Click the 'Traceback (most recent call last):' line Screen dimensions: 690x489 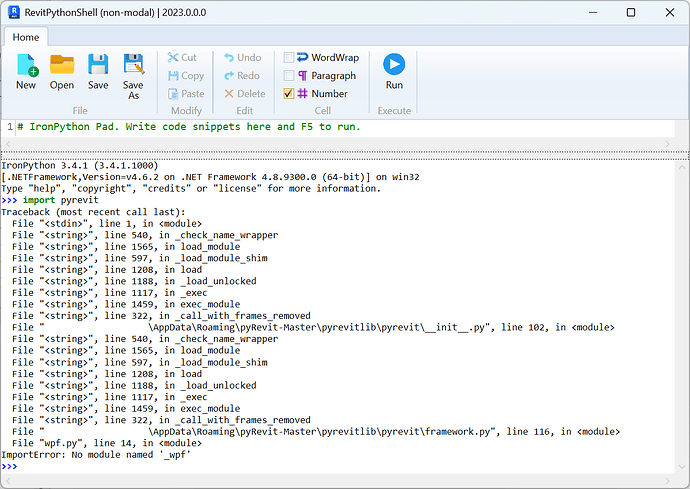pyautogui.click(x=93, y=212)
